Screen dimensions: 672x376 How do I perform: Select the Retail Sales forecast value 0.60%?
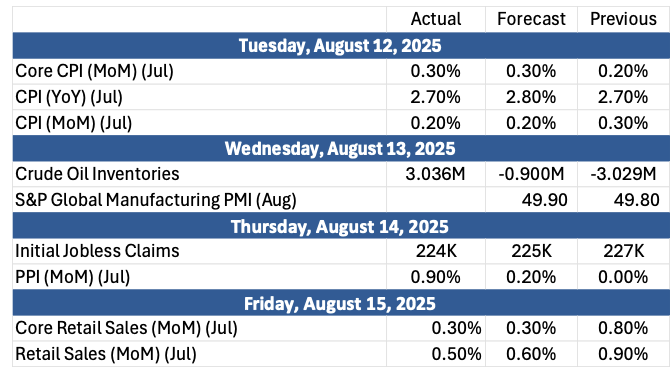coord(531,354)
